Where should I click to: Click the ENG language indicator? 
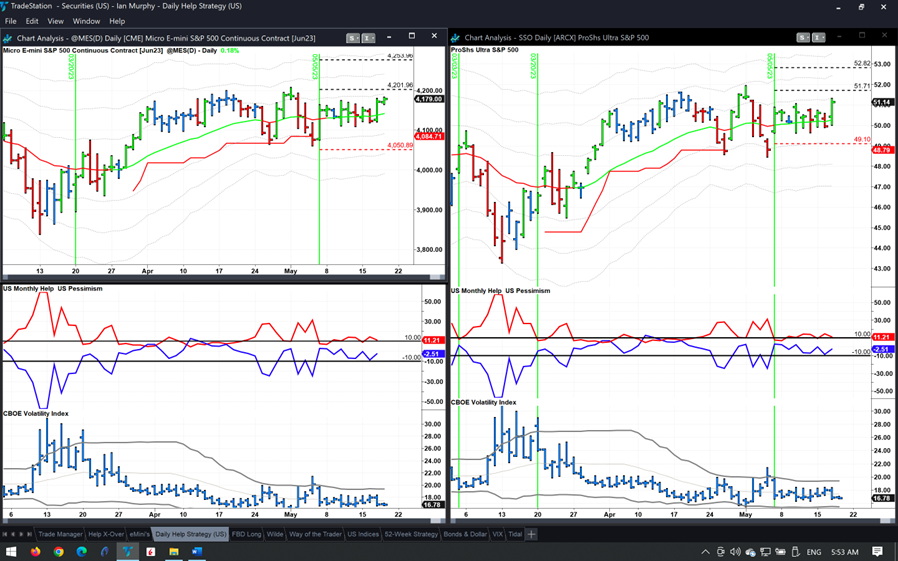pyautogui.click(x=814, y=552)
